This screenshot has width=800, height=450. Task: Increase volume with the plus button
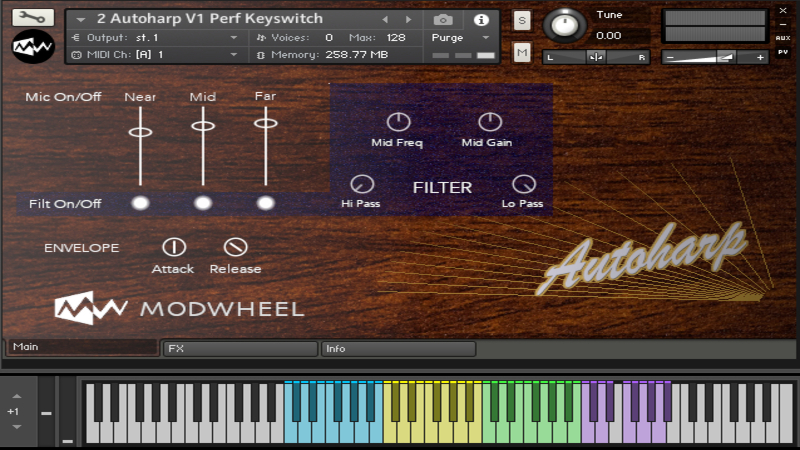(760, 58)
